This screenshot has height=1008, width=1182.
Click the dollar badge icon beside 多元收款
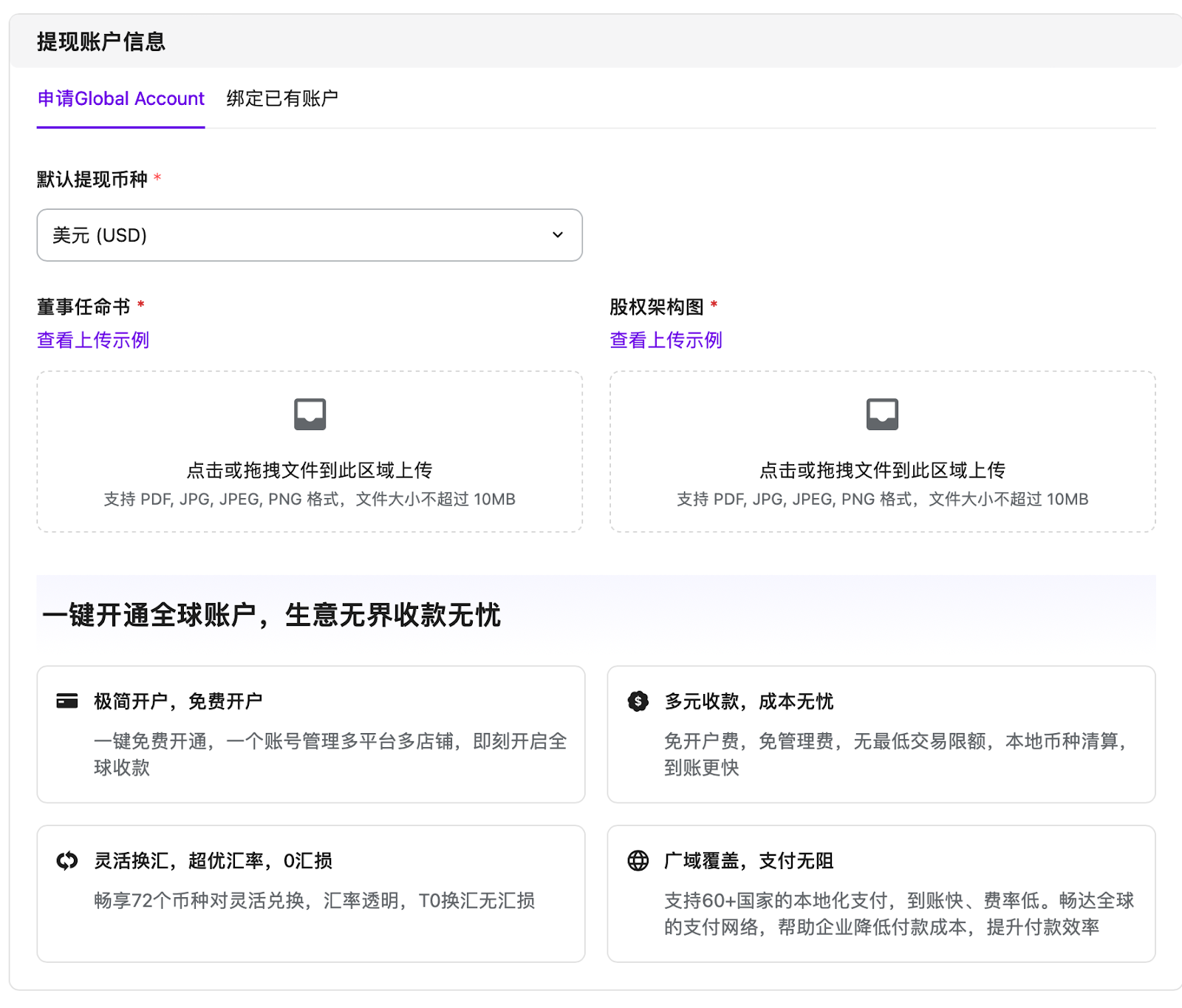pyautogui.click(x=638, y=701)
